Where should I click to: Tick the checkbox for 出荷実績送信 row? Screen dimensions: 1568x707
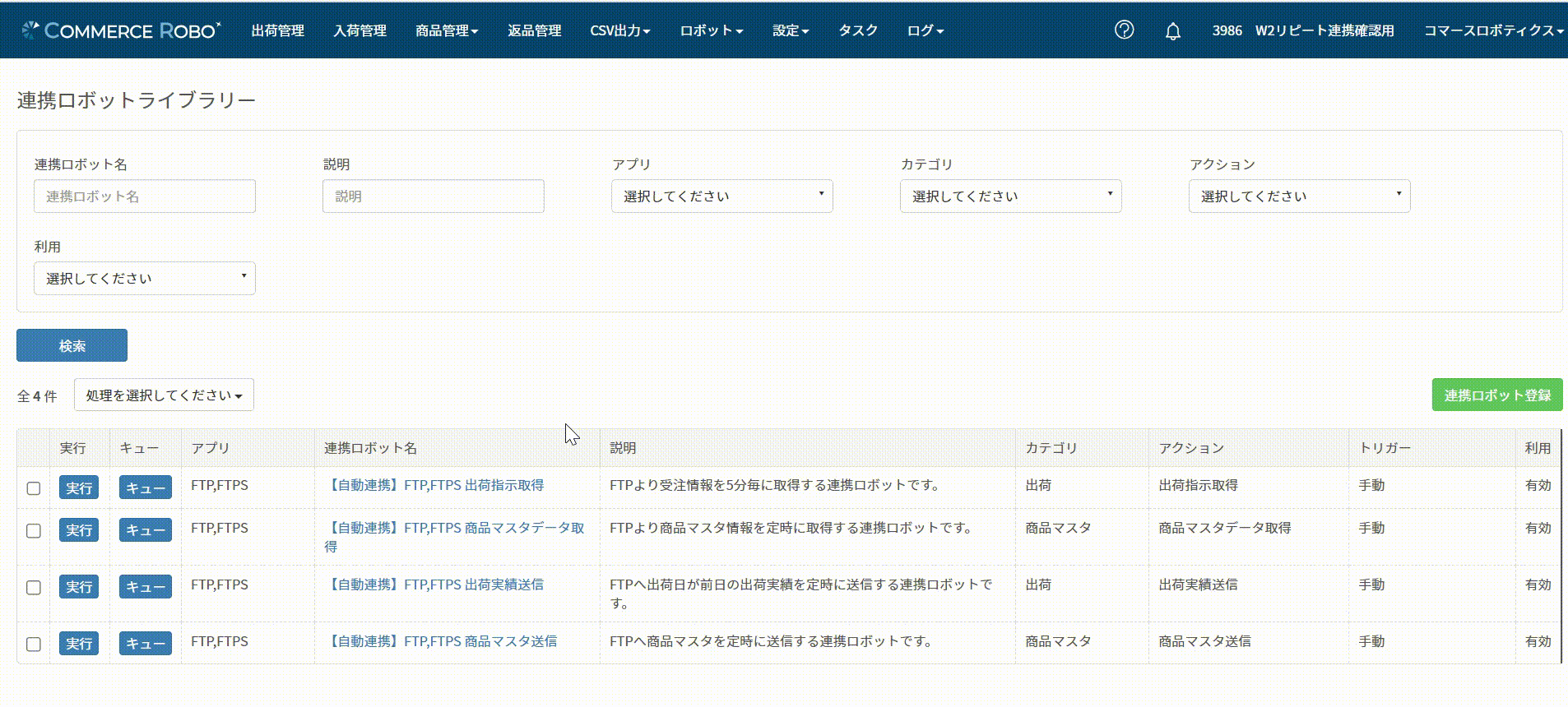(x=34, y=588)
